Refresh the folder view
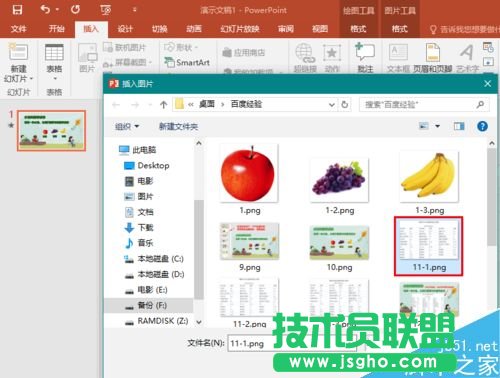 click(345, 105)
